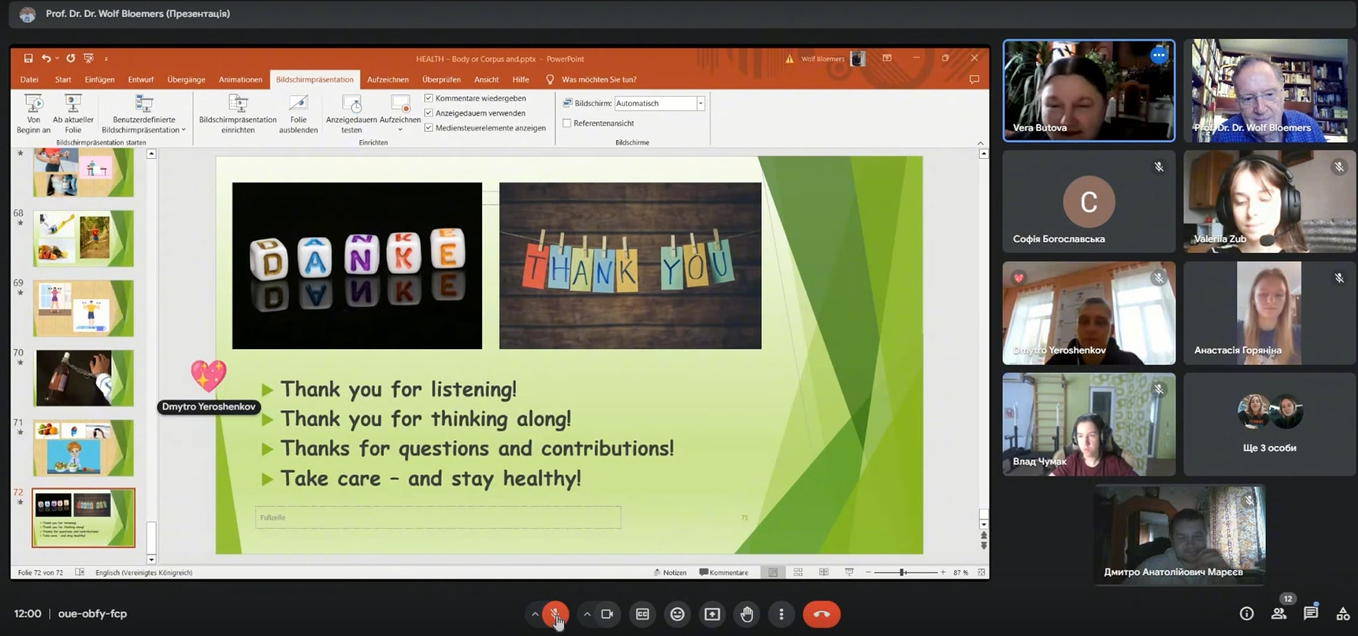This screenshot has width=1358, height=636.
Task: Click 'Anzeigedauern testen' rehearse timings
Action: pyautogui.click(x=351, y=114)
